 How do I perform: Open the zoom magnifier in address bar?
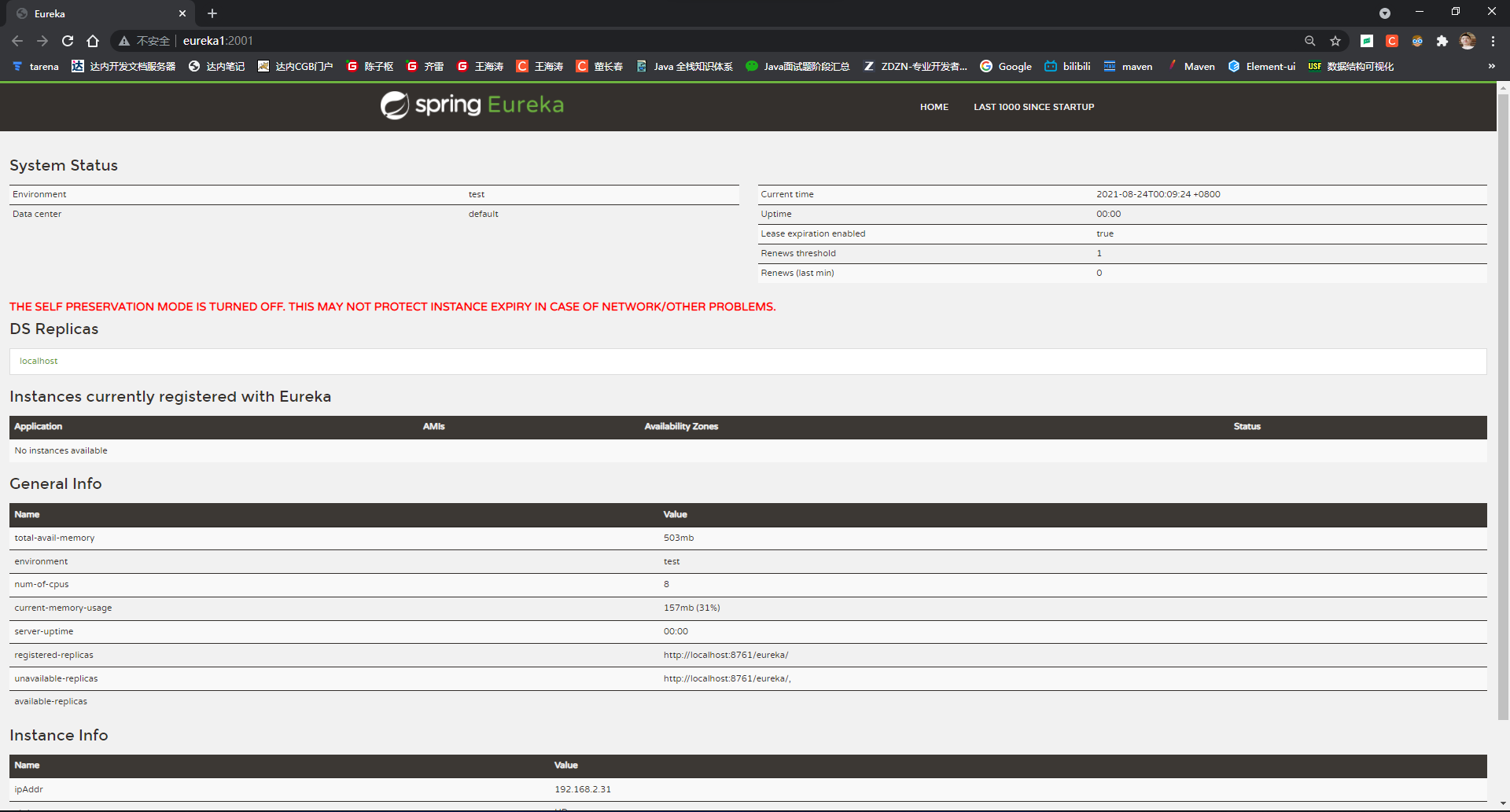(x=1310, y=41)
